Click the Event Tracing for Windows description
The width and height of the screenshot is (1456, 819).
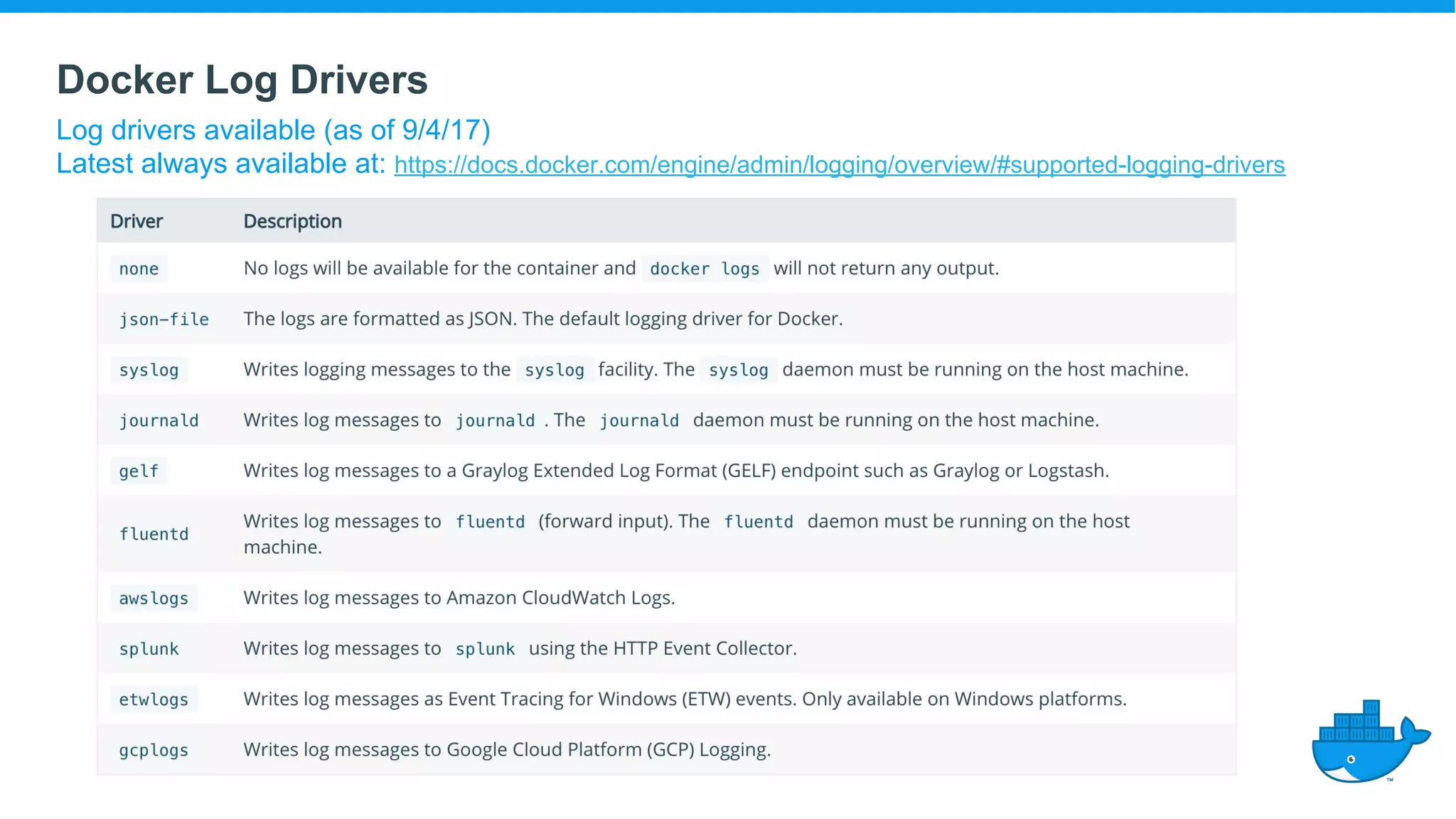(x=685, y=699)
